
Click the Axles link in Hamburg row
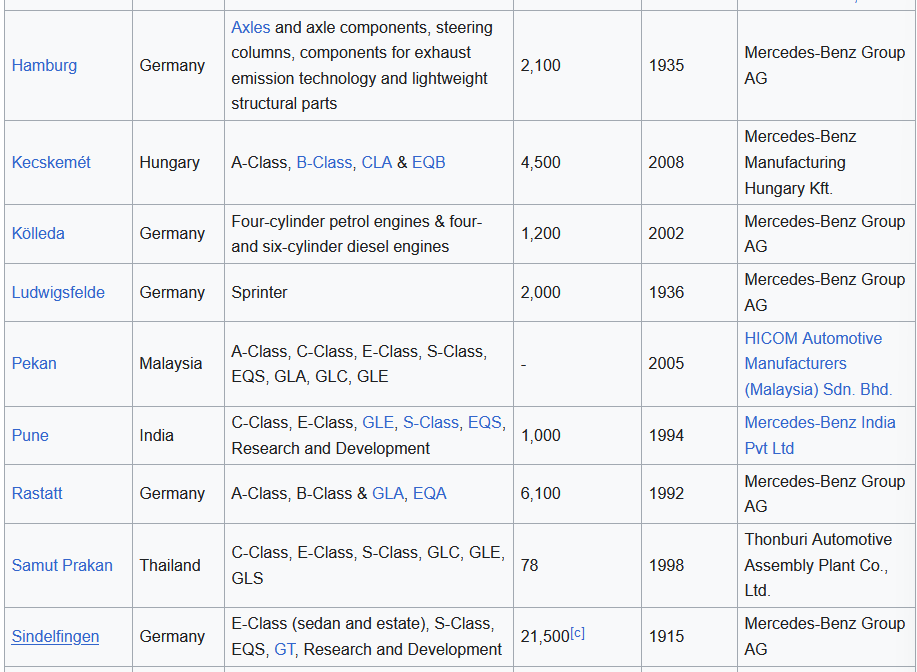click(x=250, y=27)
